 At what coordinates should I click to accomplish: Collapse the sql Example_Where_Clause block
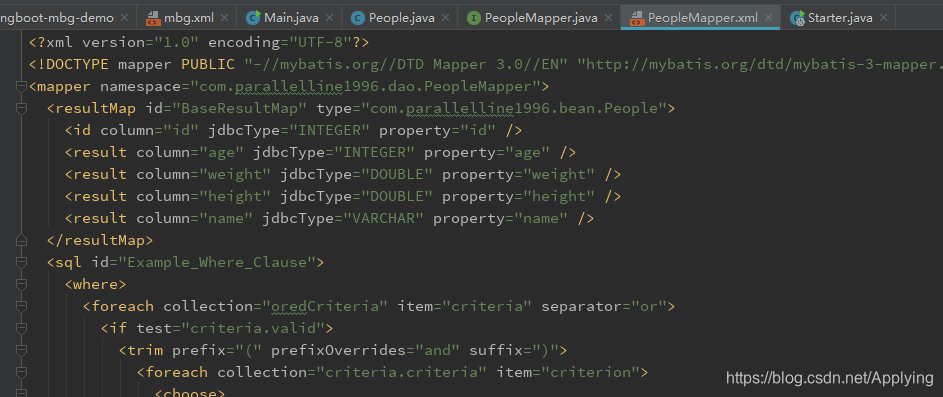[22, 262]
